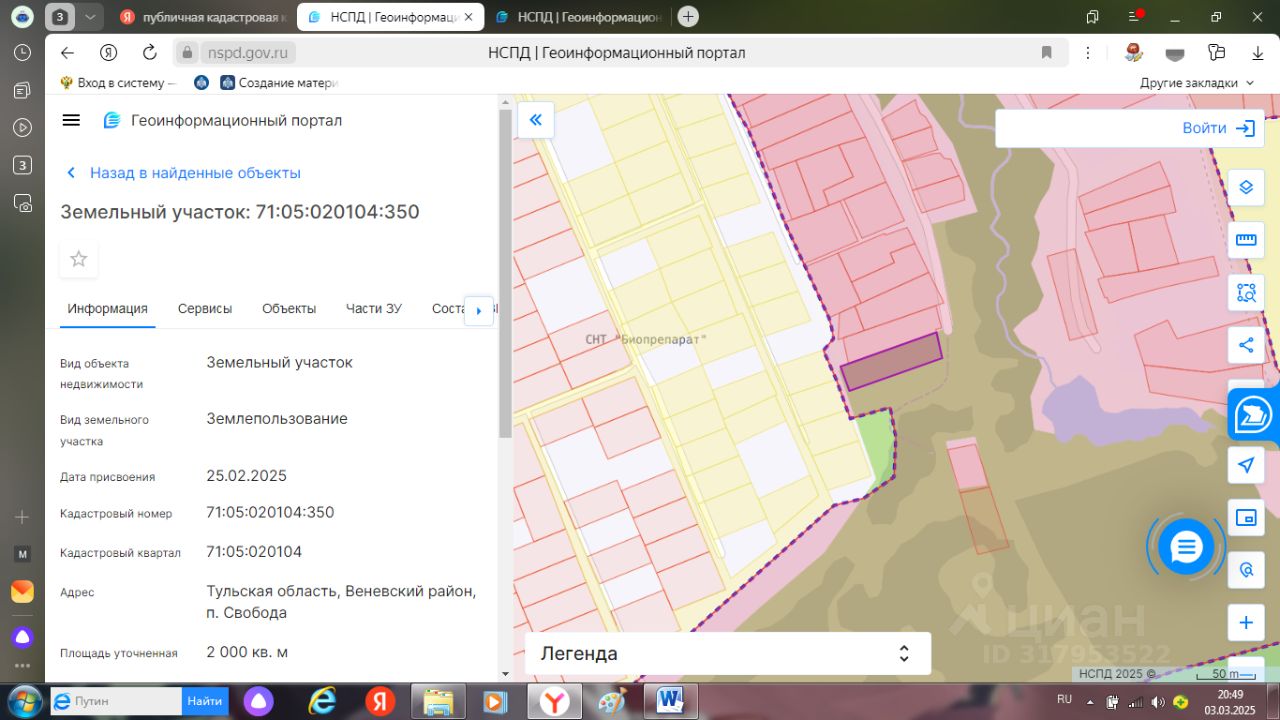Open the hamburger menu of Геоинформационный портал
1280x720 pixels.
(x=71, y=120)
